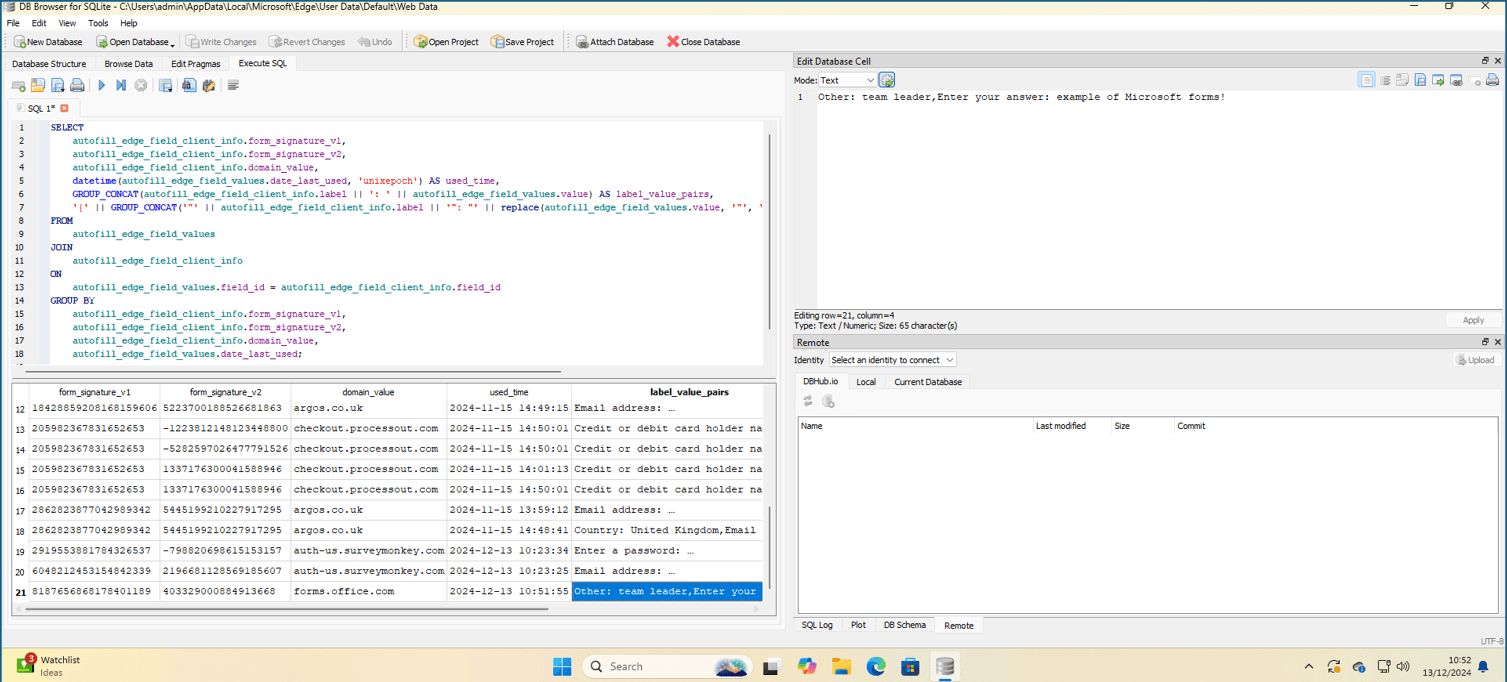Viewport: 1507px width, 682px height.
Task: Select the DB Schema tab
Action: point(904,625)
